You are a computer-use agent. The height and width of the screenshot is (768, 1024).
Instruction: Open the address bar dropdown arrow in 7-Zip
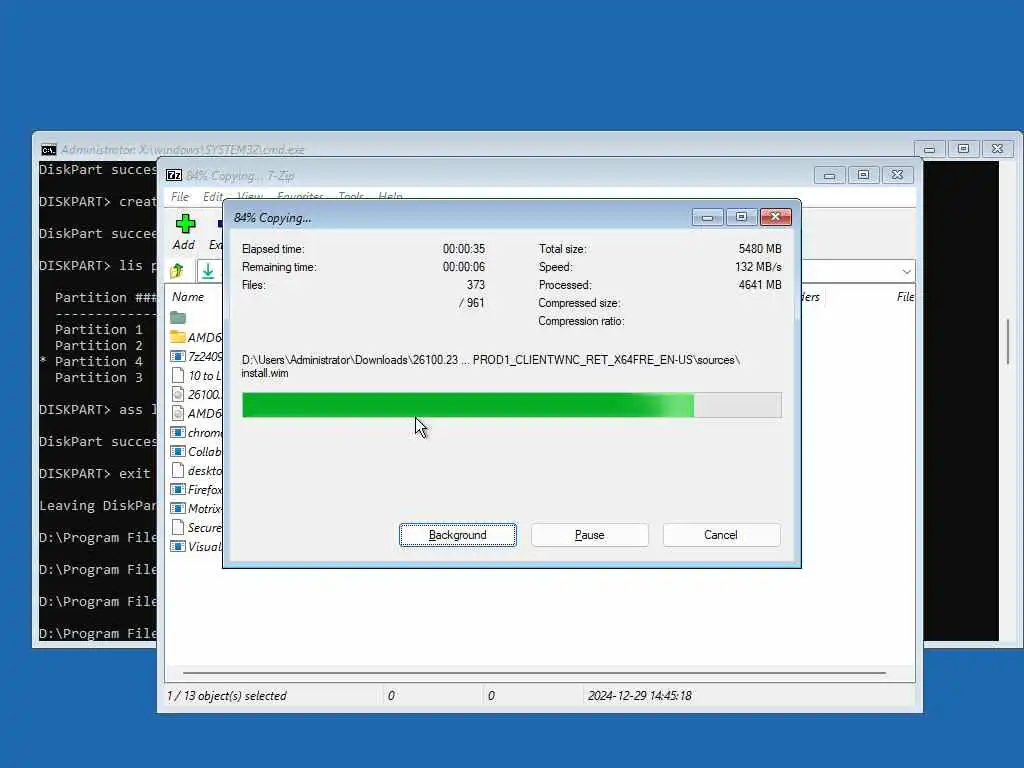point(906,271)
